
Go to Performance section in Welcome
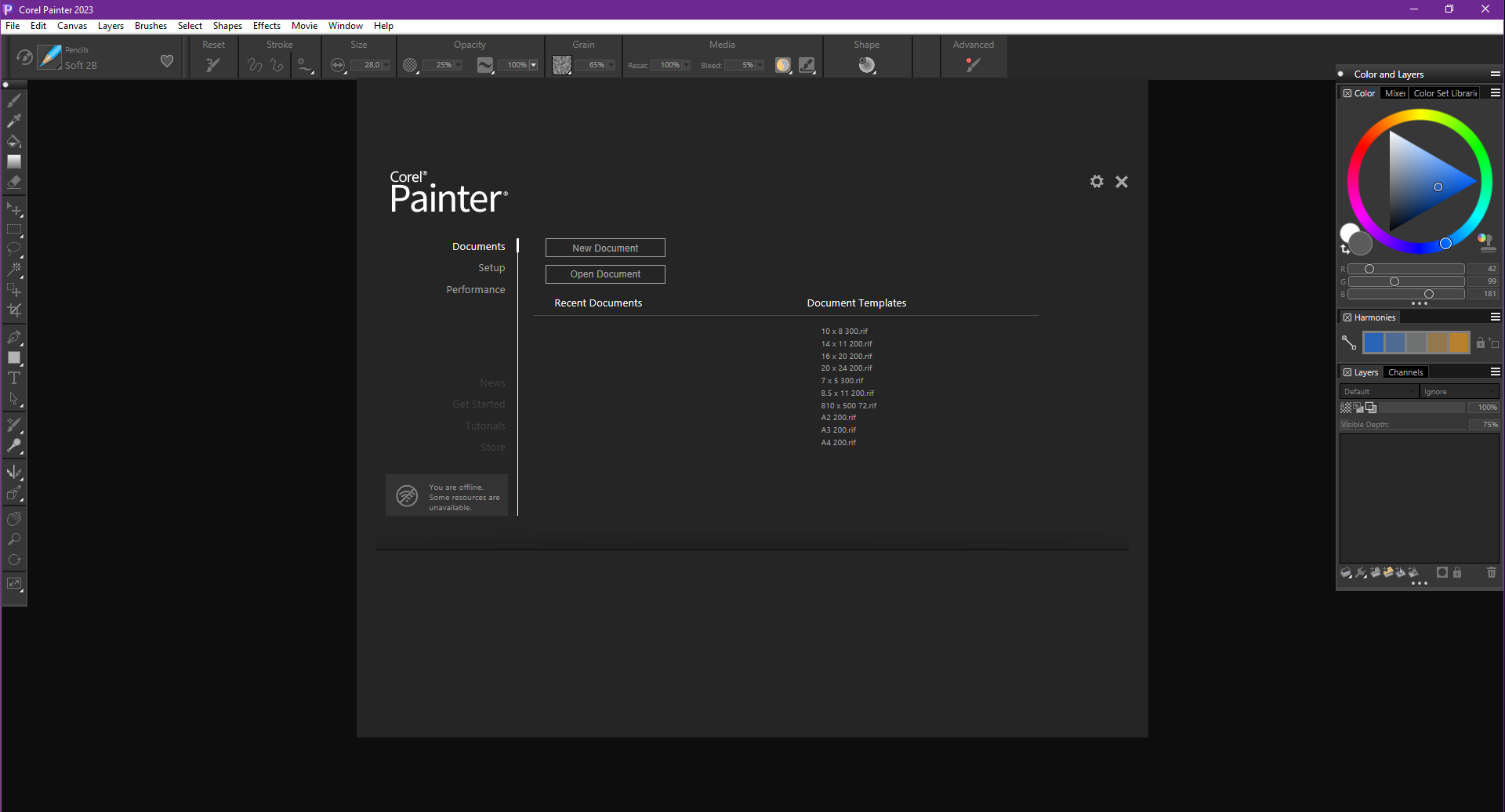[476, 290]
